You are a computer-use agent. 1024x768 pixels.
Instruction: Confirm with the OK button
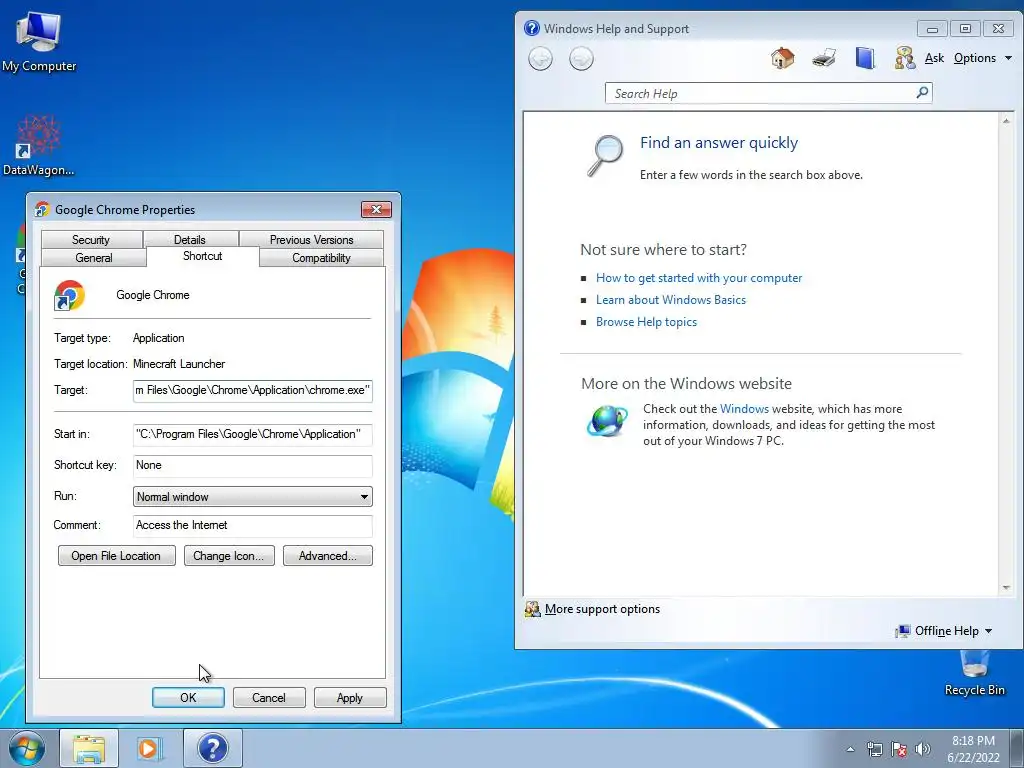click(188, 697)
